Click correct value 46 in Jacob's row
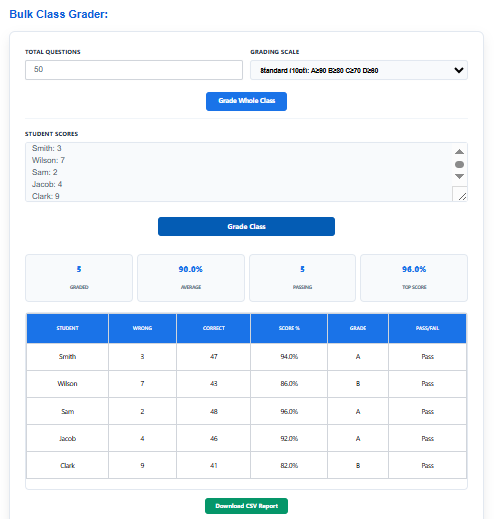Viewport: 494px width, 519px height. click(x=214, y=438)
